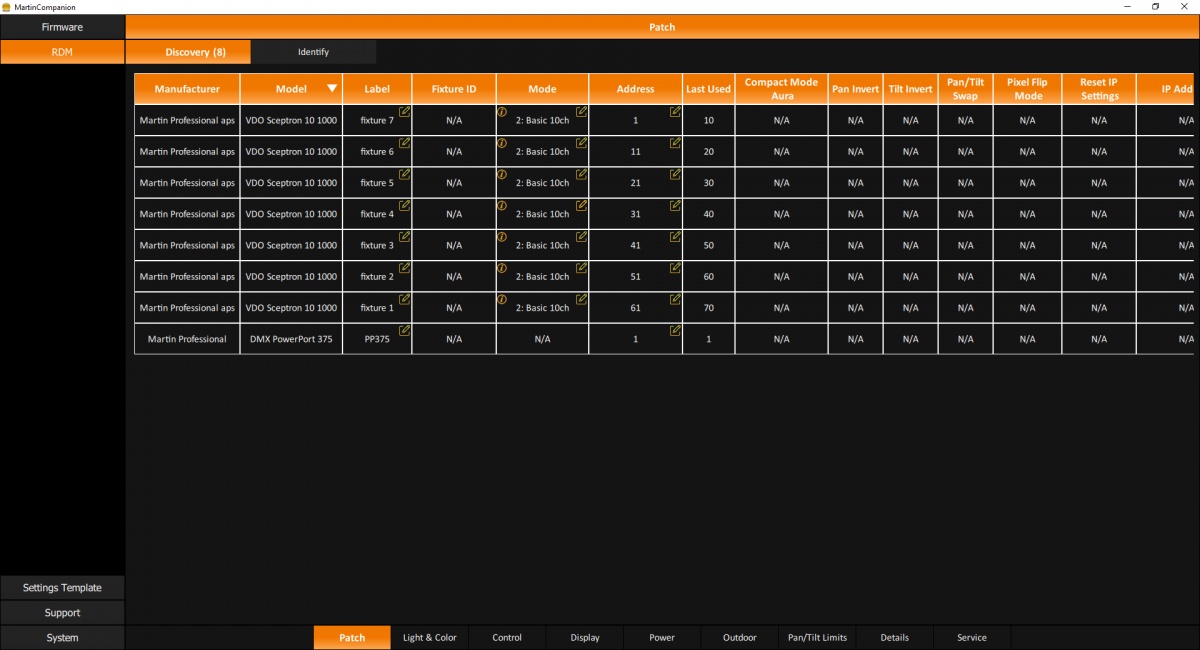
Task: Edit address 11 of fixture 6
Action: pos(676,143)
